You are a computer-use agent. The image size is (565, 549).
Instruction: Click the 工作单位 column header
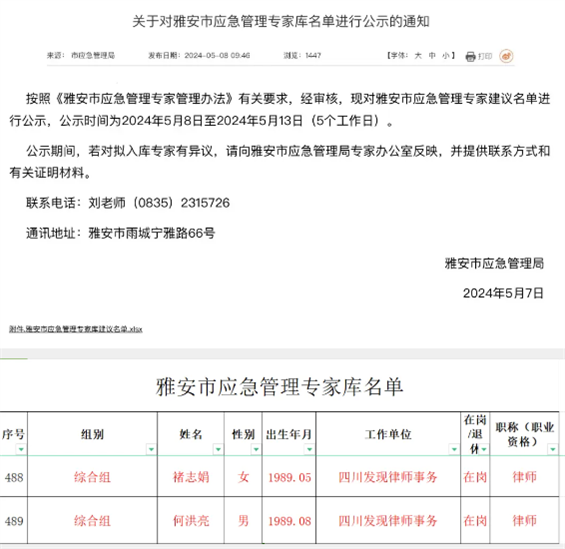388,434
